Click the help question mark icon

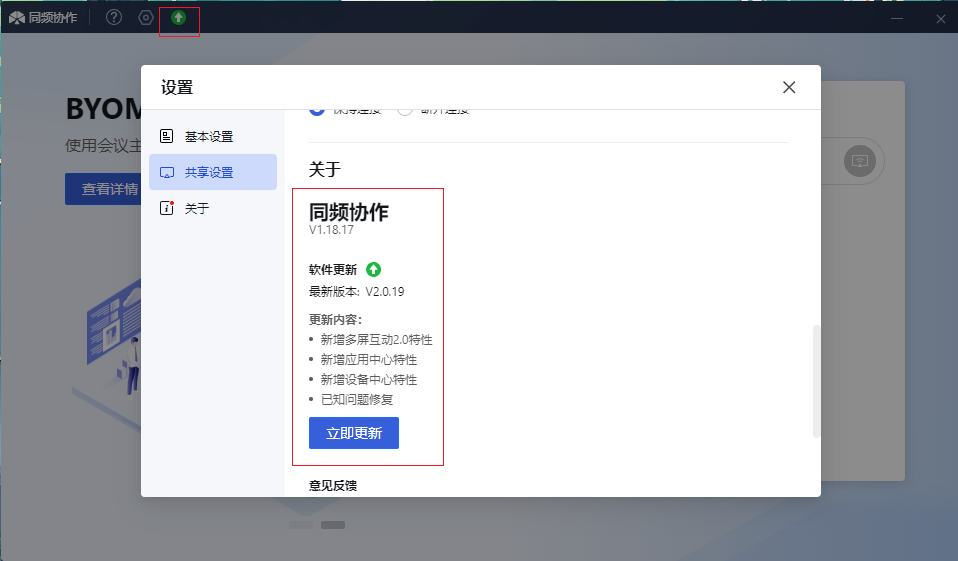coord(114,17)
